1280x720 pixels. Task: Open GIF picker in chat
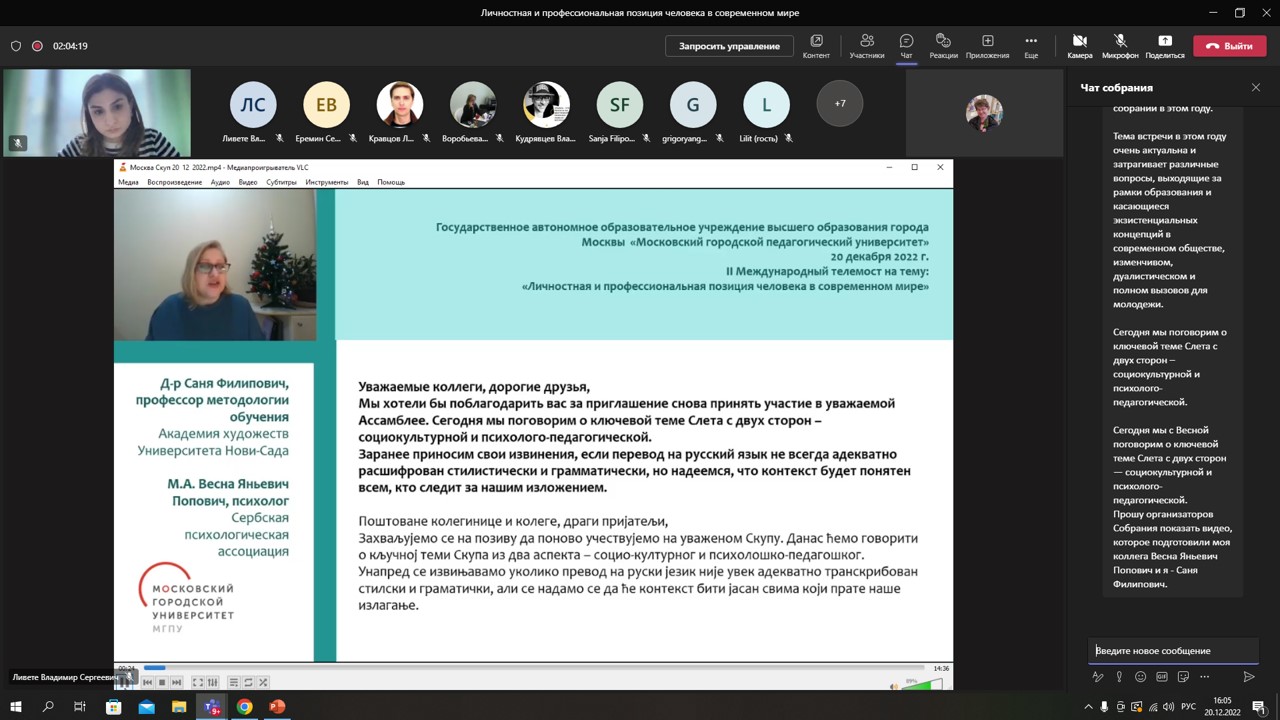1161,677
